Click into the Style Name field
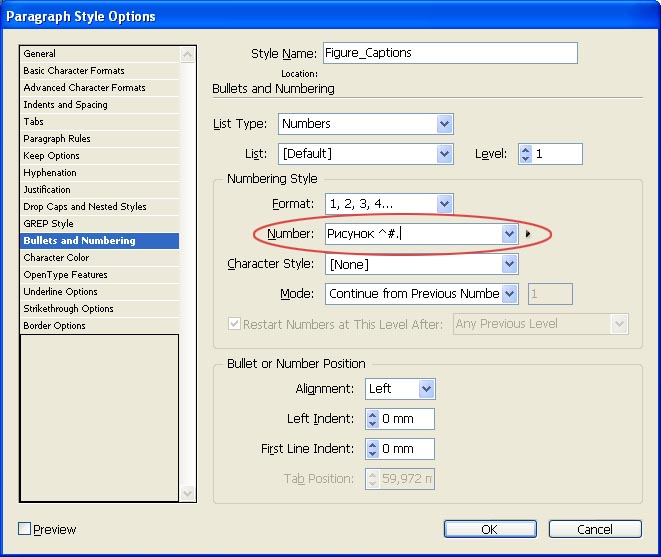This screenshot has height=557, width=661. [x=450, y=53]
